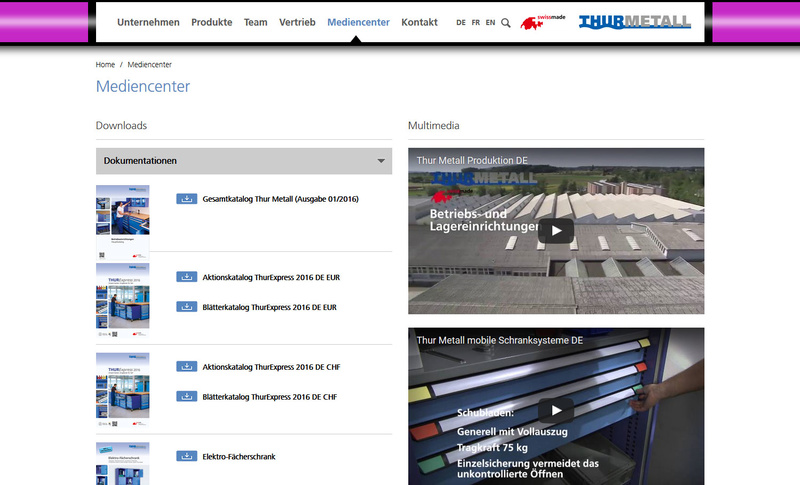Click the search magnifier icon in header
The image size is (800, 485).
pyautogui.click(x=506, y=22)
